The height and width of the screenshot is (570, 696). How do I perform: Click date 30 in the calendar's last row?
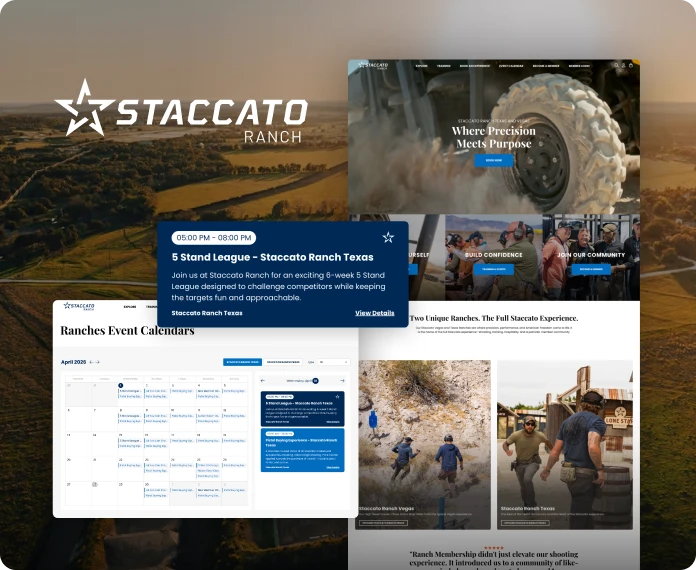[146, 484]
